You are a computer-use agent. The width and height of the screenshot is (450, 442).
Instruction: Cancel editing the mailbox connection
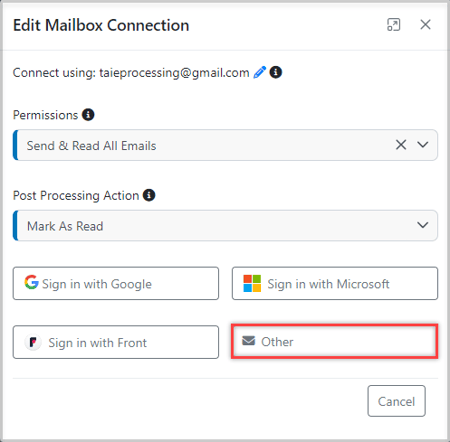(397, 401)
